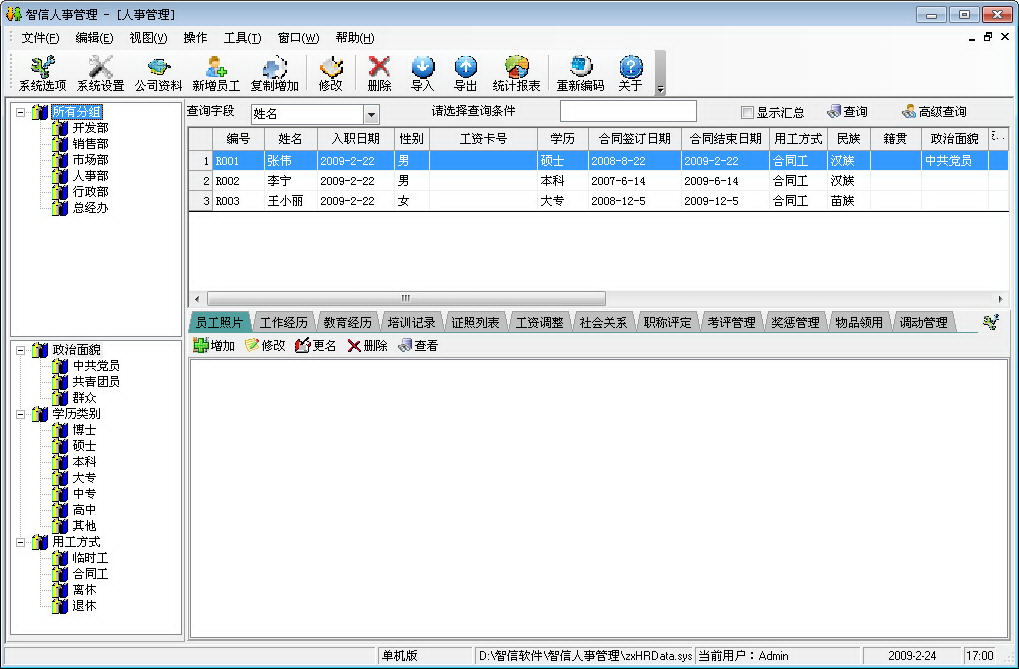Open 高级查询 advanced search
The image size is (1019, 669).
coord(934,112)
